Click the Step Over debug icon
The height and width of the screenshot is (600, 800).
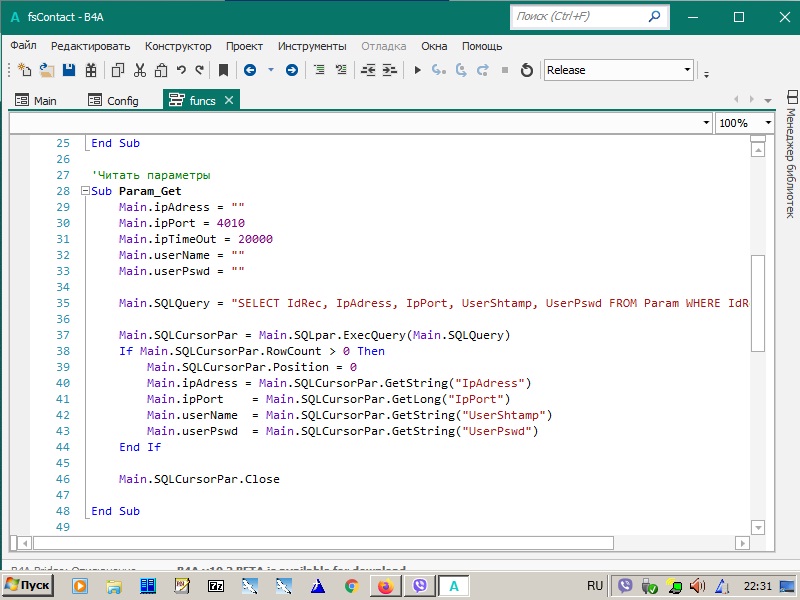[x=461, y=70]
